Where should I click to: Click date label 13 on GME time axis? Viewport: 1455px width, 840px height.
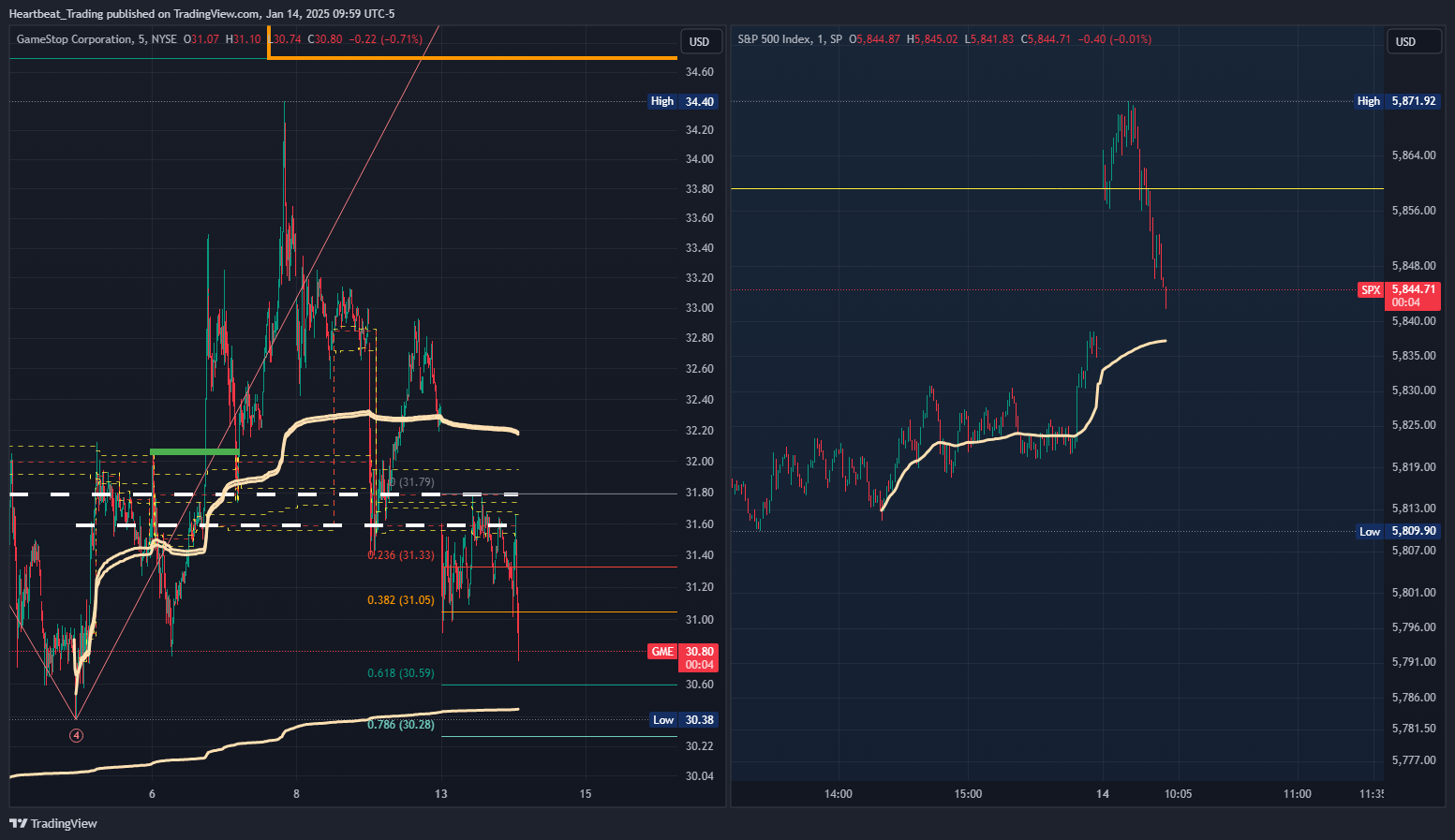[441, 794]
